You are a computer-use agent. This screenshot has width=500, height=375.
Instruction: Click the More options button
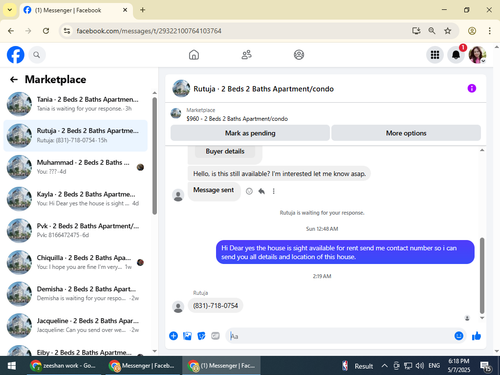click(406, 133)
